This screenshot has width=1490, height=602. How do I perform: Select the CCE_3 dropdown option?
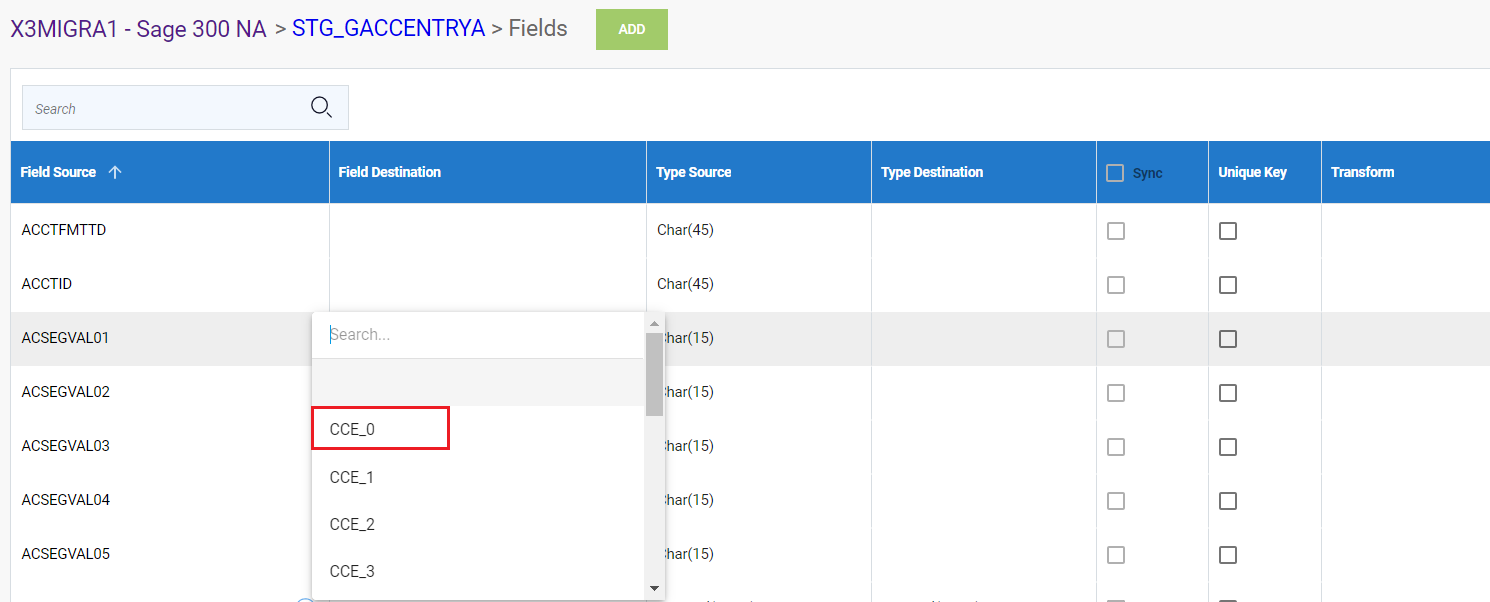click(352, 571)
